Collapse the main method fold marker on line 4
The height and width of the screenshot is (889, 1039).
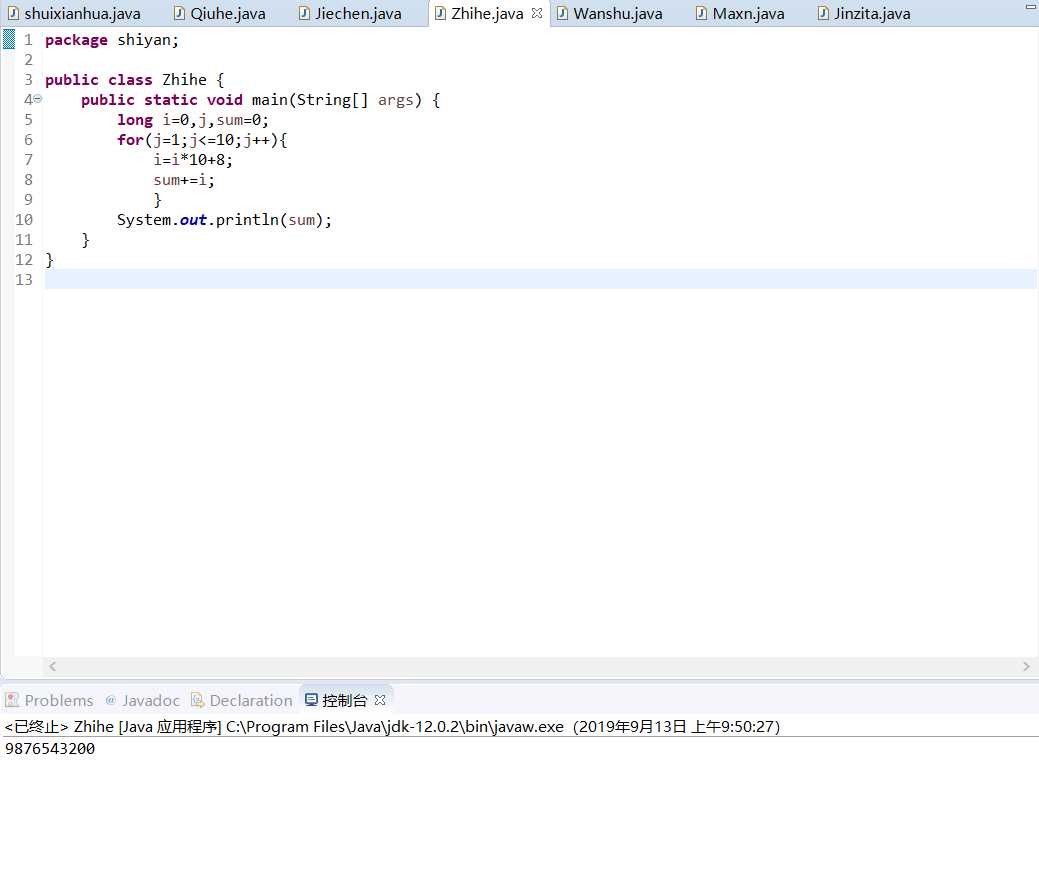(x=38, y=99)
